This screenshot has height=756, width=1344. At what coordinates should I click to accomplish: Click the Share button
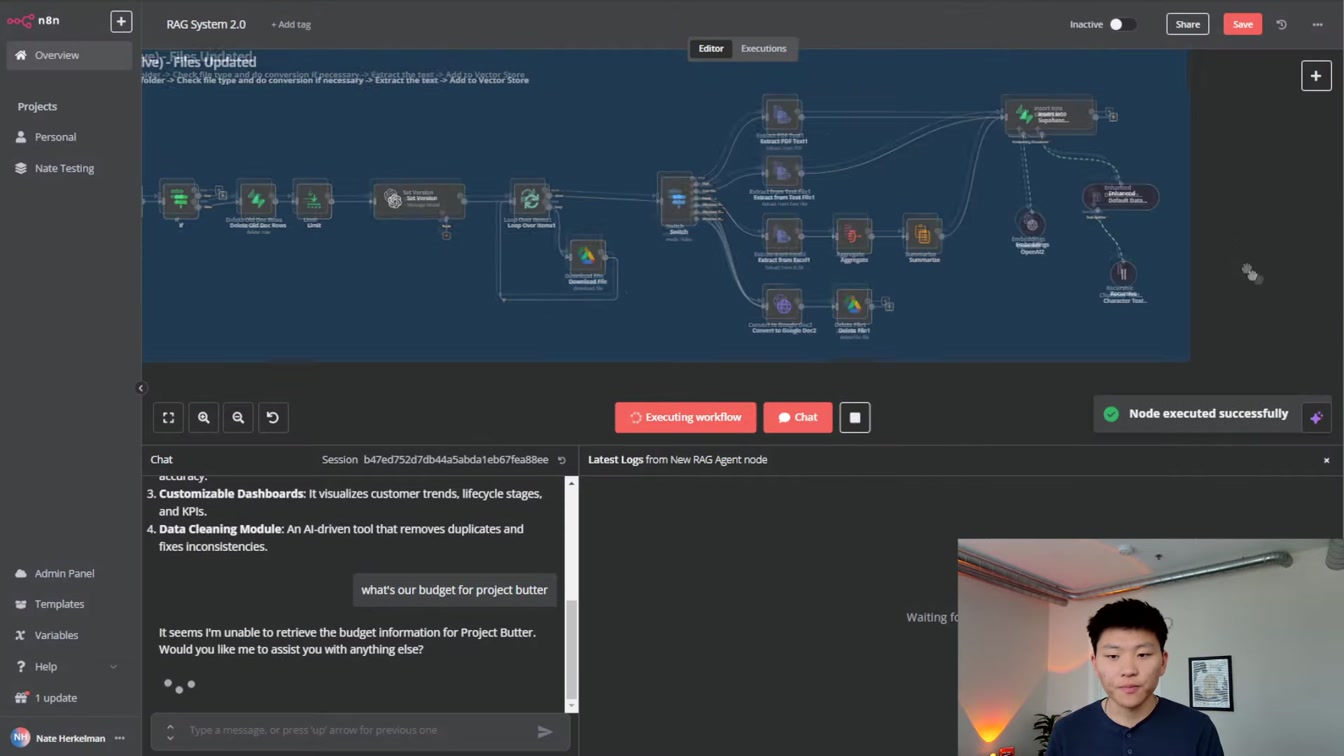tap(1187, 24)
